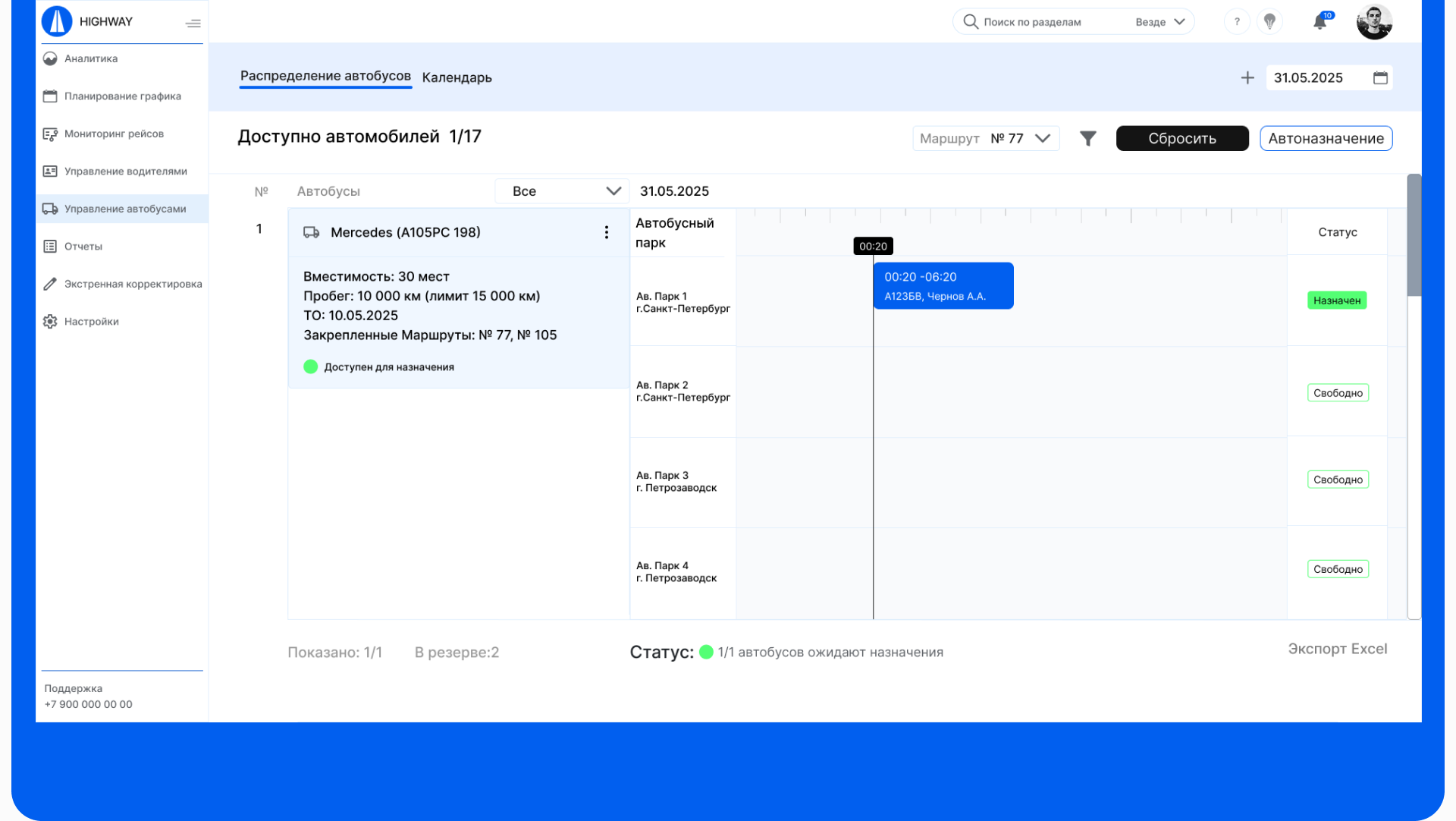Viewport: 1456px width, 821px height.
Task: Click the plus icon beside the date
Action: pyautogui.click(x=1247, y=77)
